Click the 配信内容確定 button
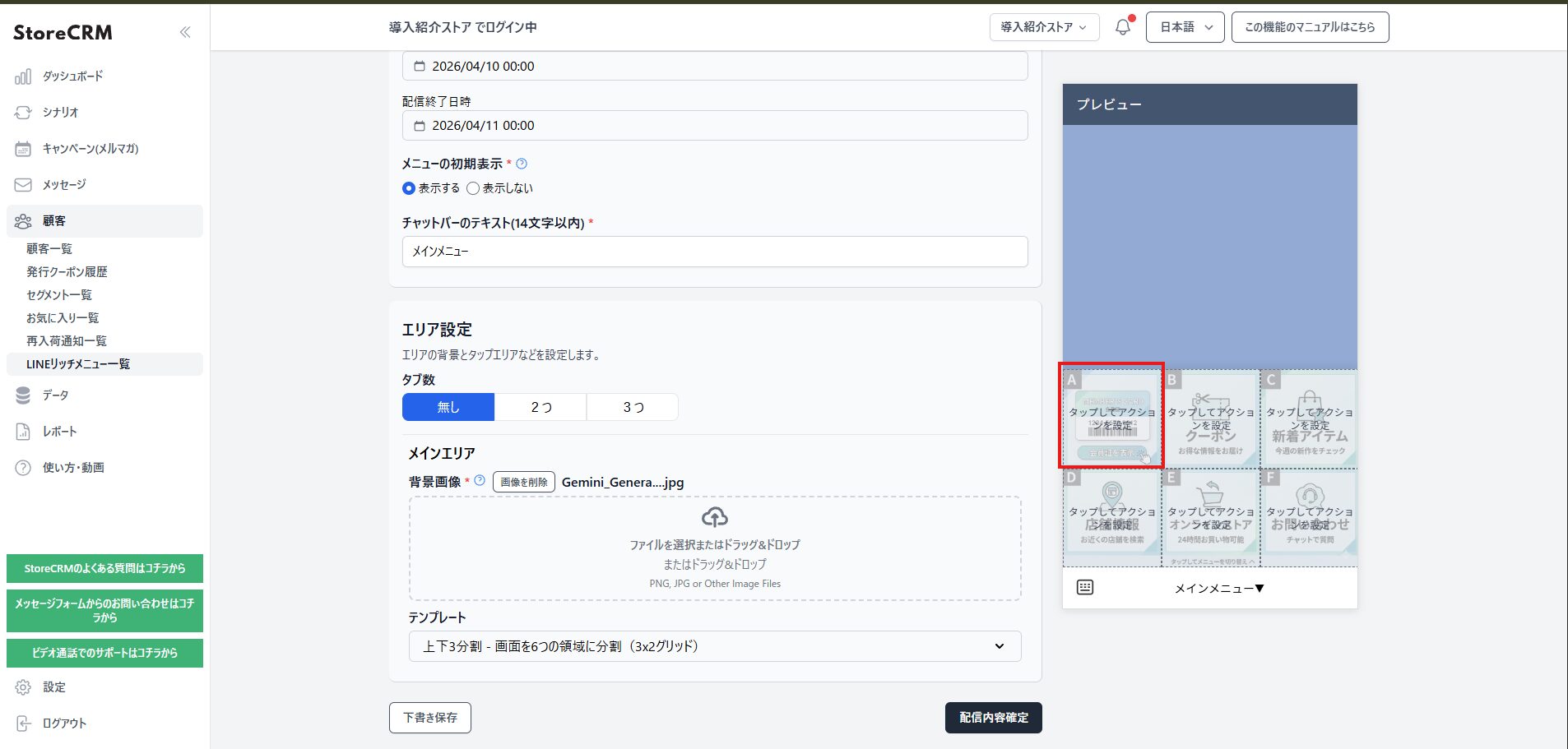Viewport: 1568px width, 749px height. [993, 718]
